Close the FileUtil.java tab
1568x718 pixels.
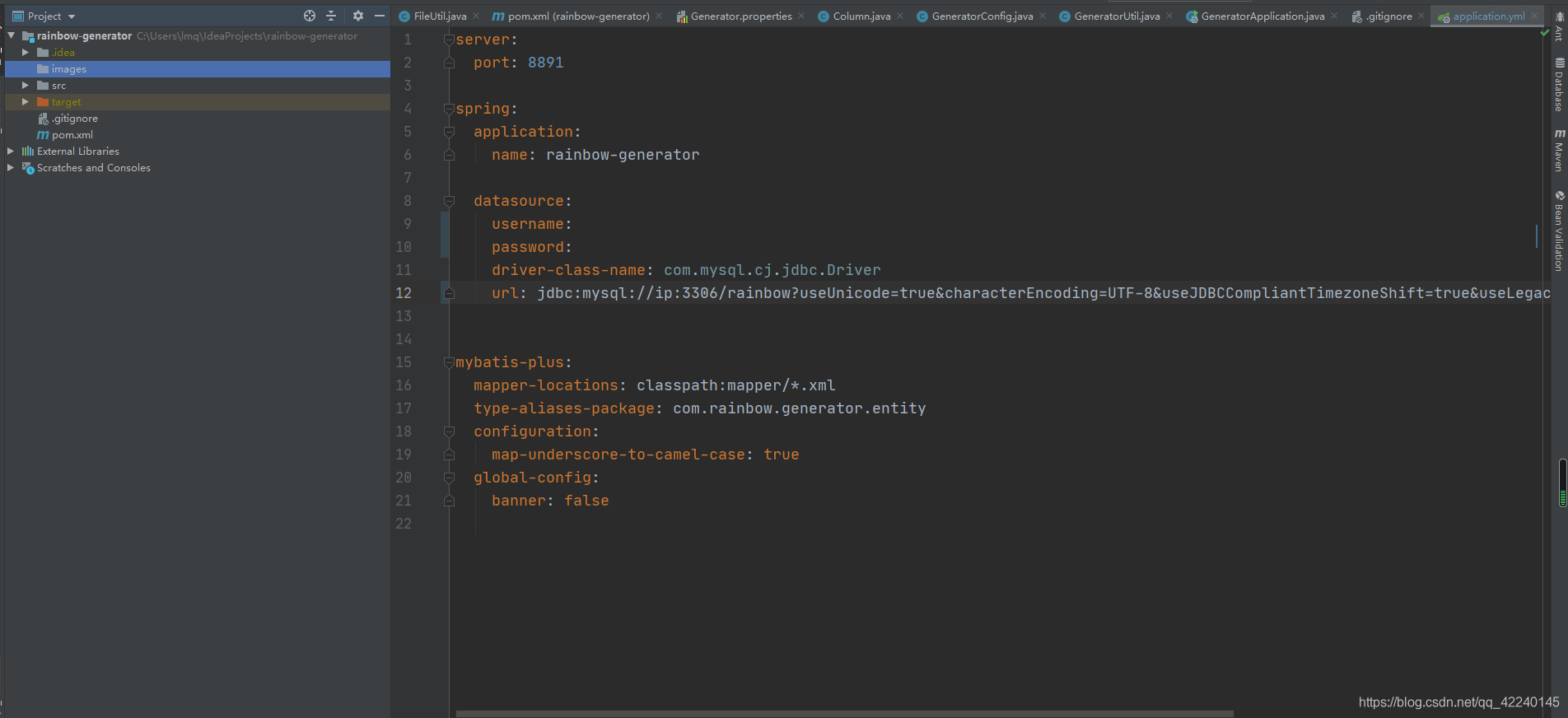(x=476, y=16)
